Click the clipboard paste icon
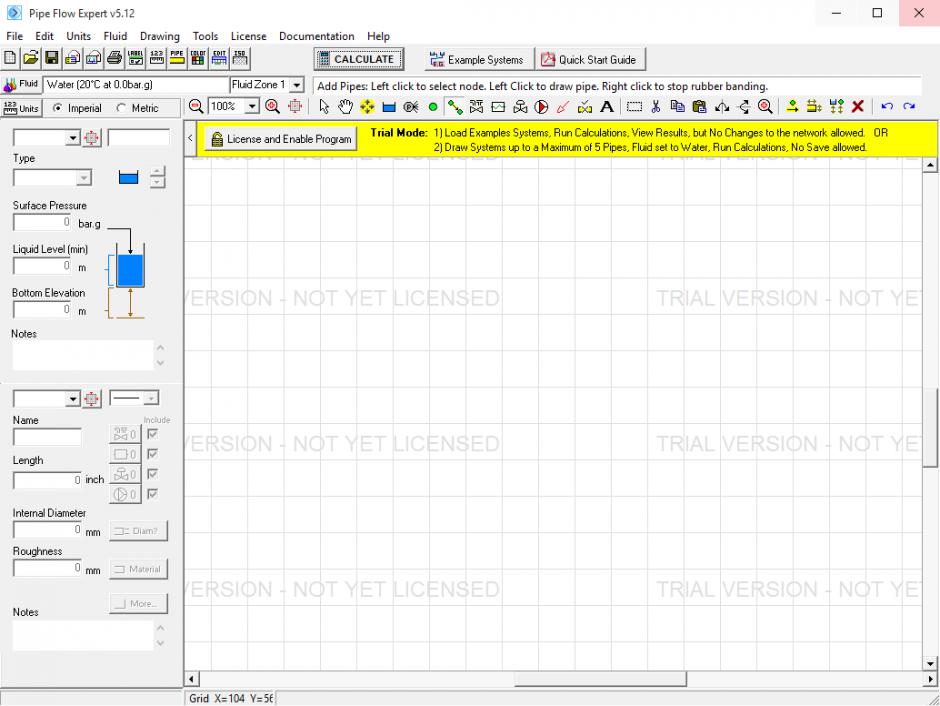The width and height of the screenshot is (940, 706). click(x=699, y=107)
